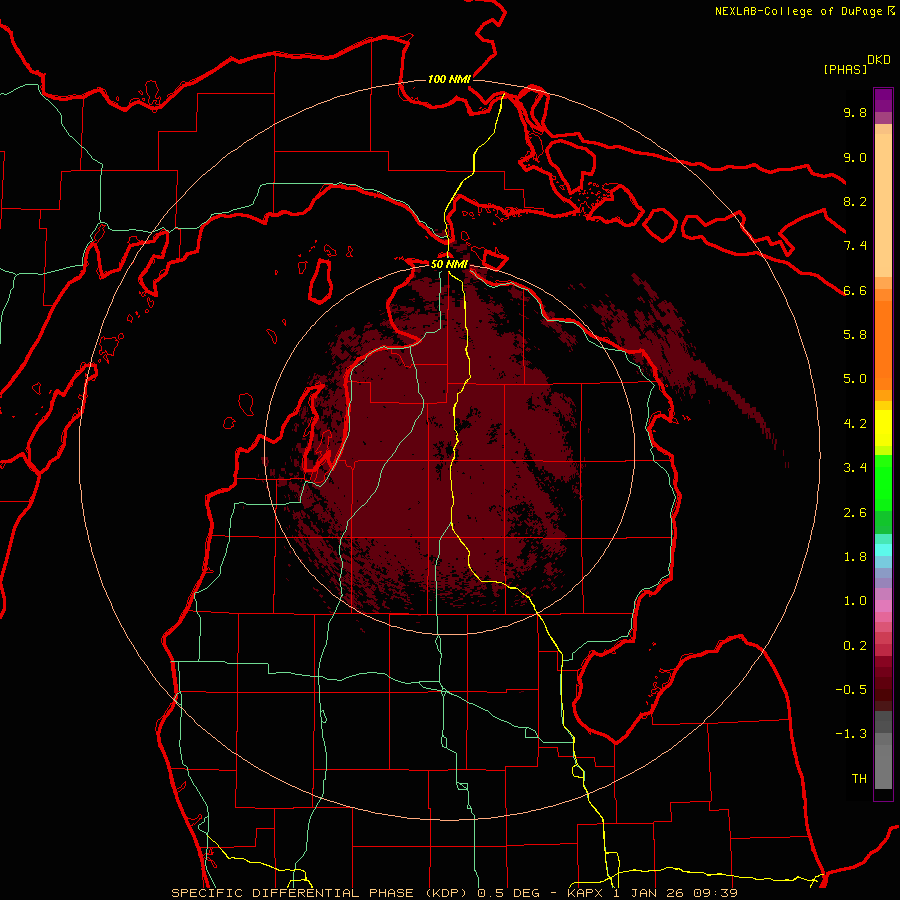Select the -0.5 scale label

pos(851,690)
